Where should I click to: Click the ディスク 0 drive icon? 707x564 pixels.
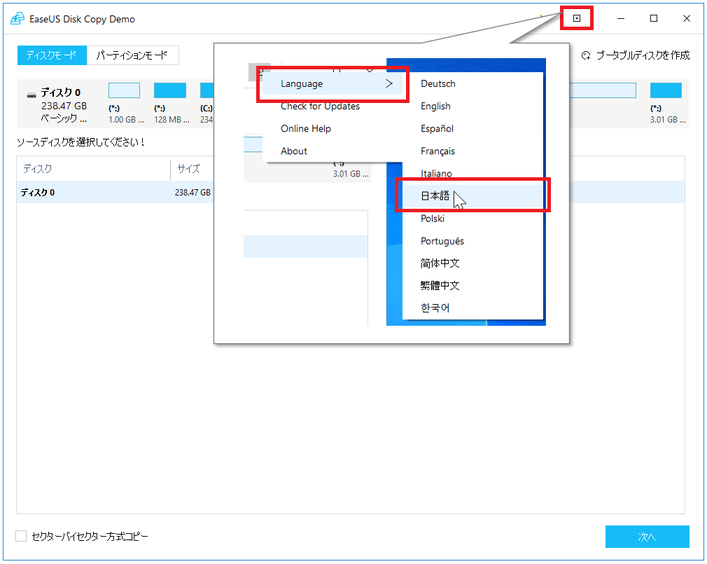click(x=31, y=92)
